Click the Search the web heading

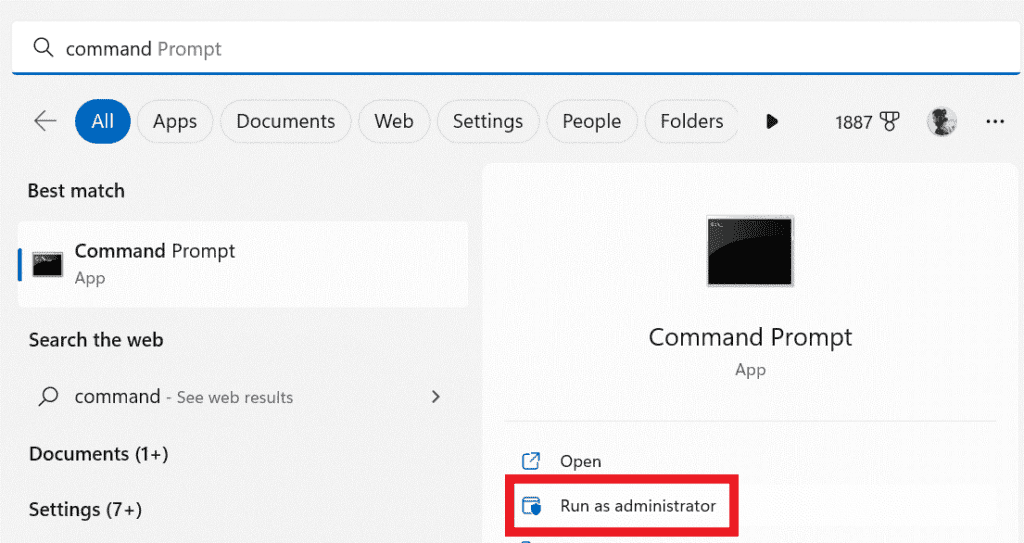point(96,340)
